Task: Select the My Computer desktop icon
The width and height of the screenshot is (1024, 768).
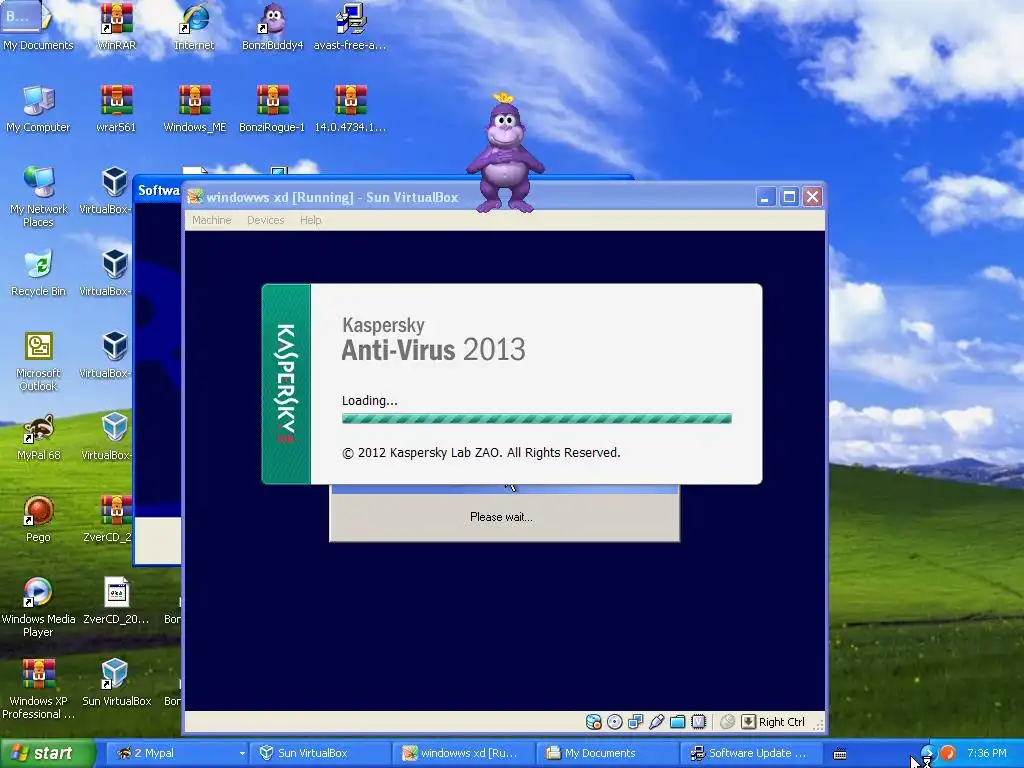Action: pyautogui.click(x=38, y=108)
